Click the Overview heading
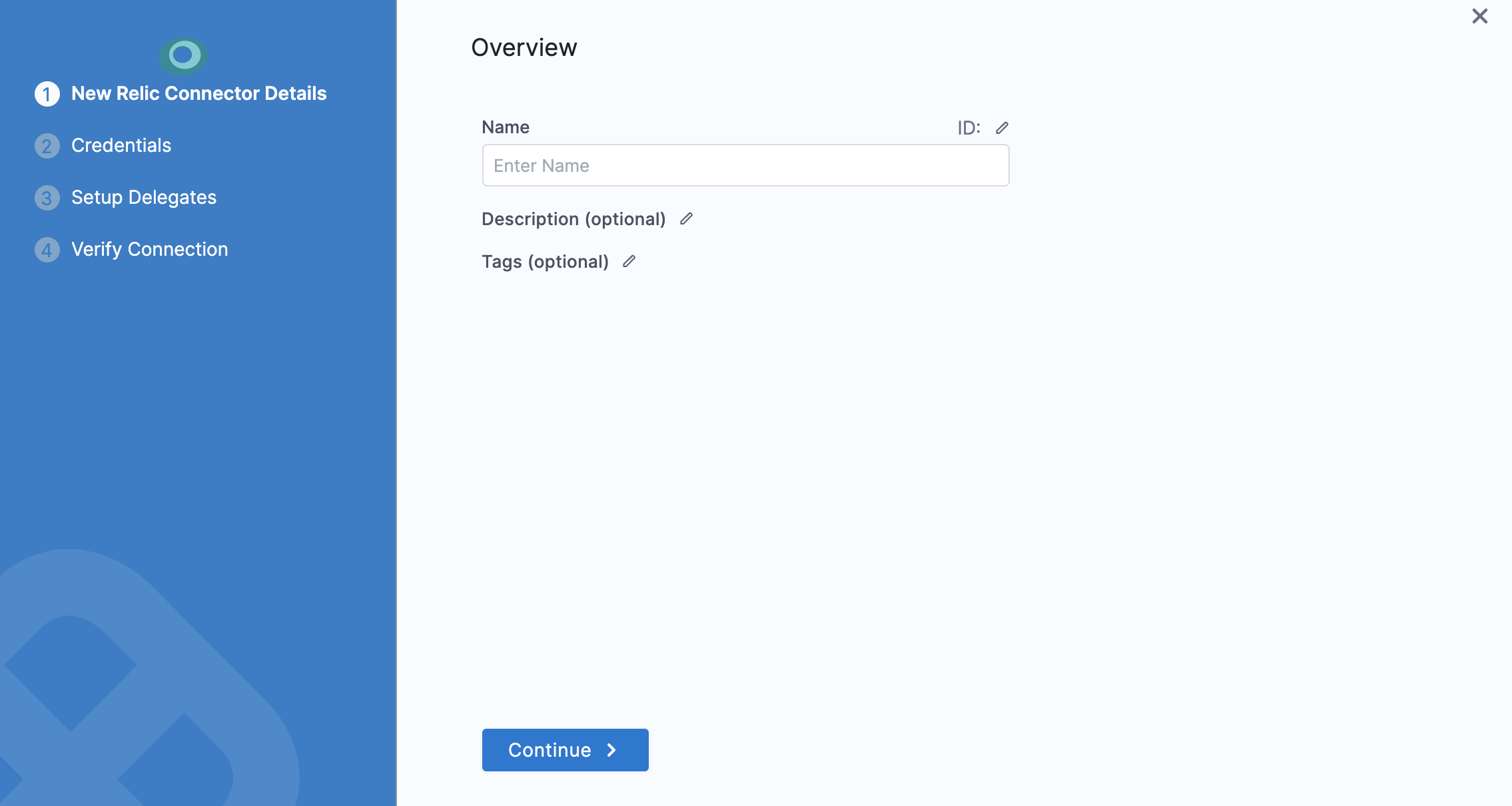This screenshot has height=806, width=1512. pyautogui.click(x=524, y=48)
